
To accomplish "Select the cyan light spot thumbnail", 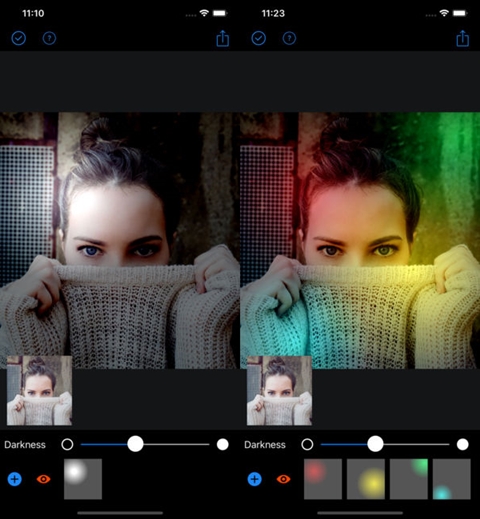I will [452, 479].
